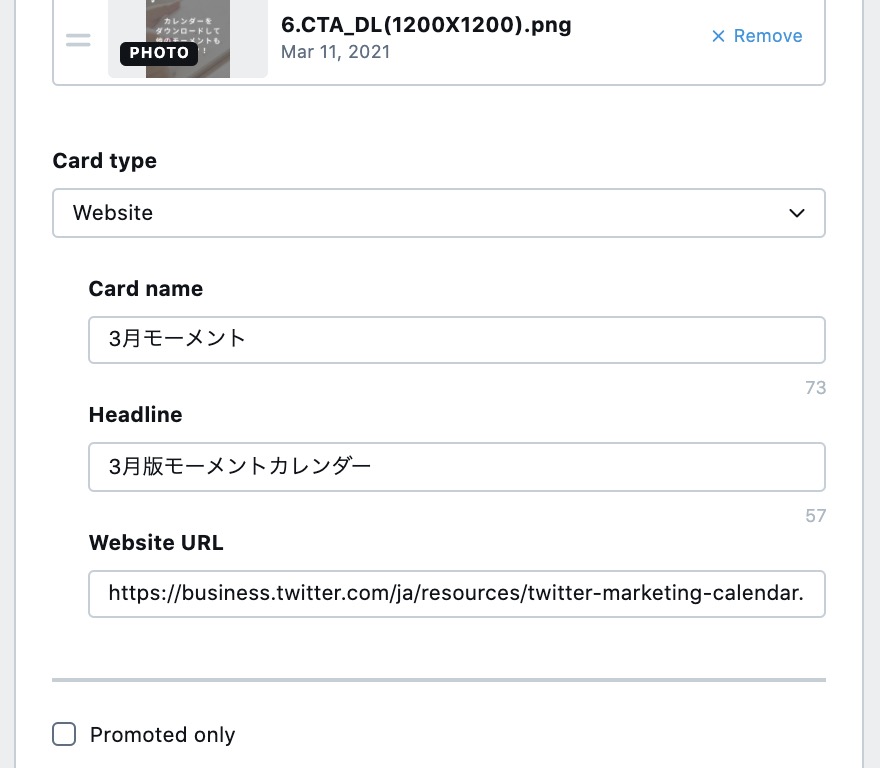
Task: Click into the Website URL input field
Action: 456,594
